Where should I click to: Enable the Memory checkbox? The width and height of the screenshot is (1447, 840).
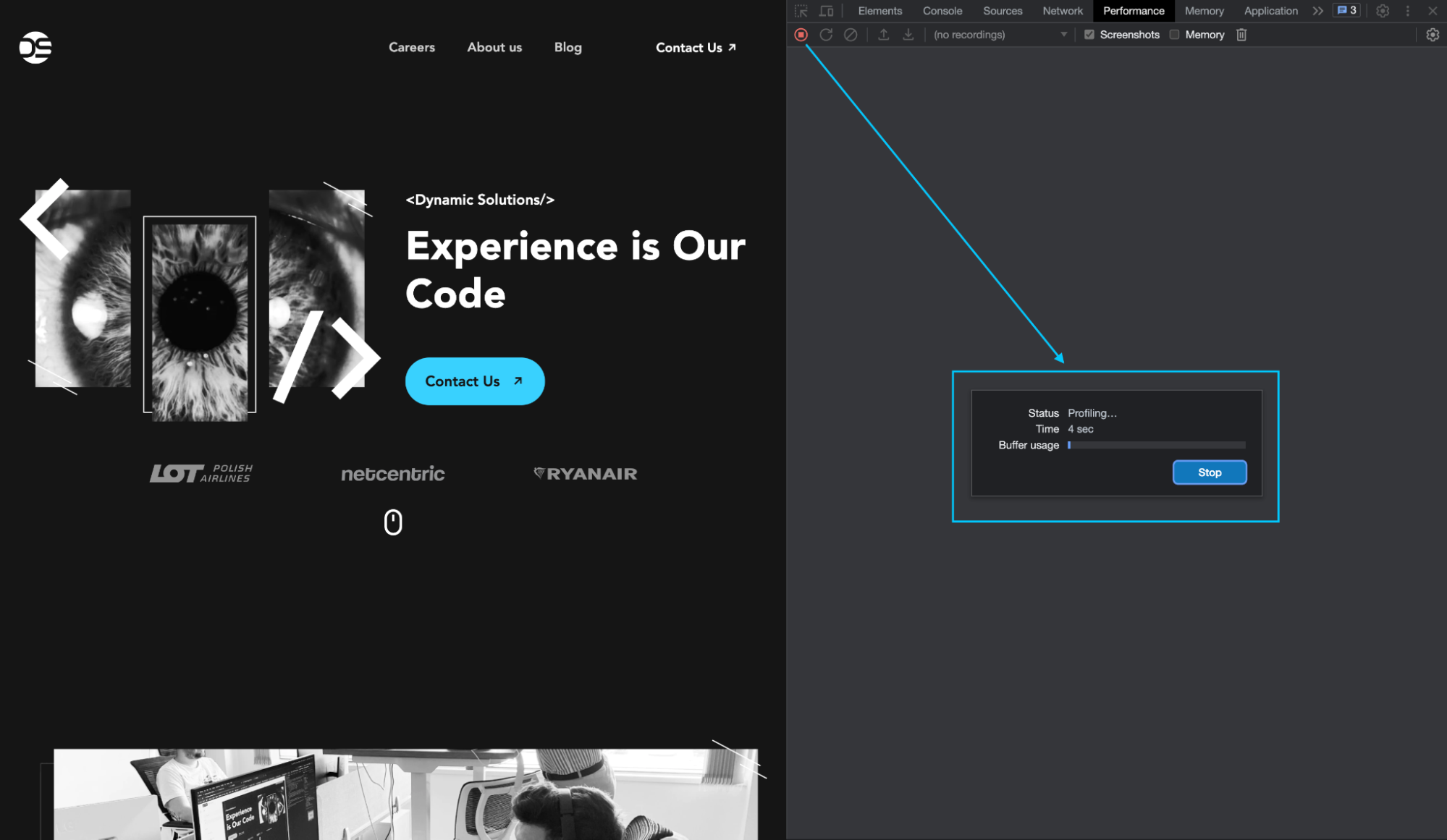1174,35
